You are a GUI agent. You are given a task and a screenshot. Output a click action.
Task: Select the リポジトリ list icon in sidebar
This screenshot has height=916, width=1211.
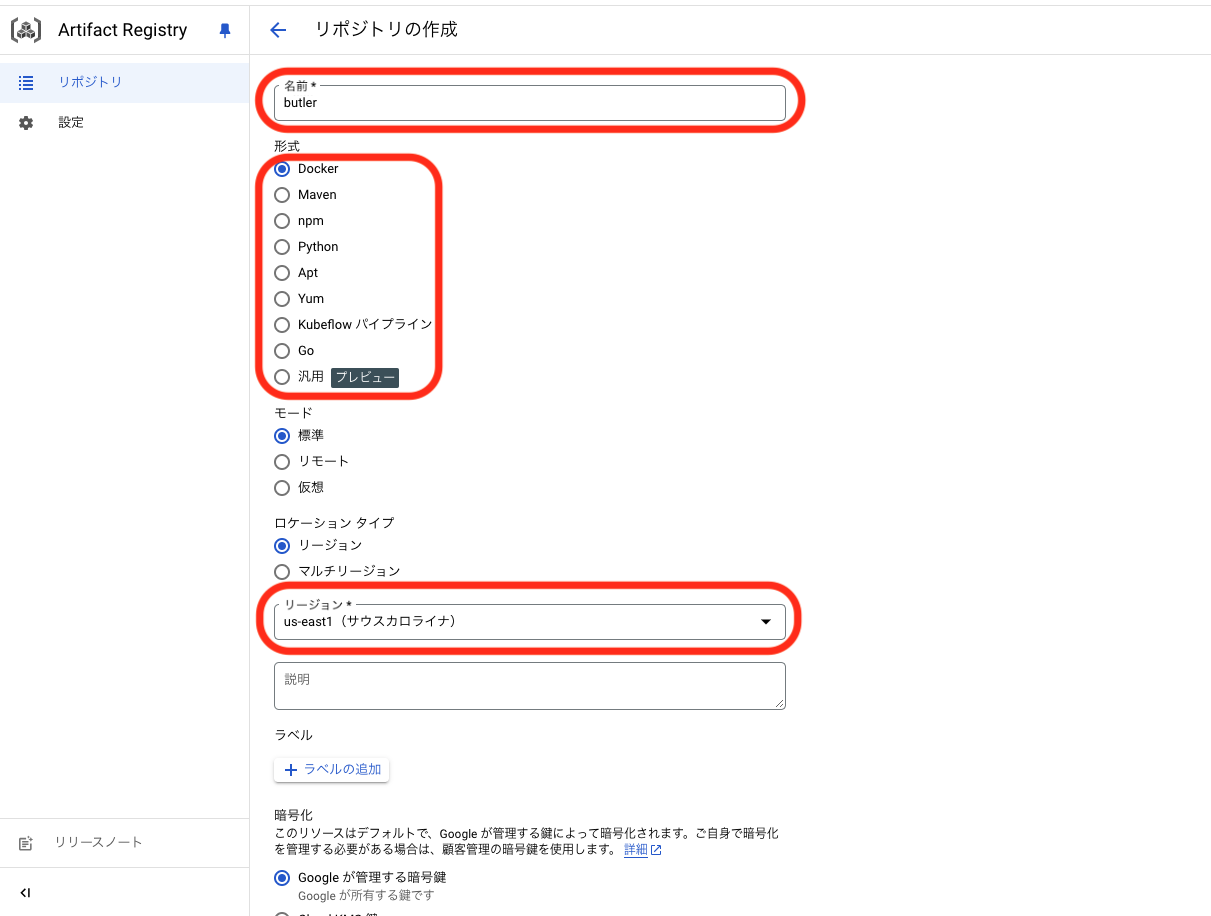click(x=26, y=82)
